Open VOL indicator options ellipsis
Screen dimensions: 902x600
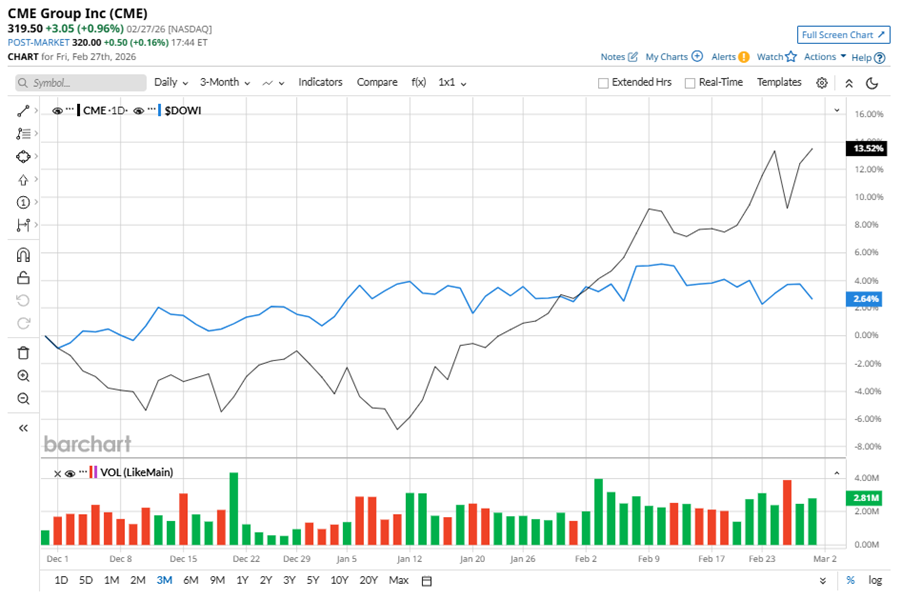(83, 472)
